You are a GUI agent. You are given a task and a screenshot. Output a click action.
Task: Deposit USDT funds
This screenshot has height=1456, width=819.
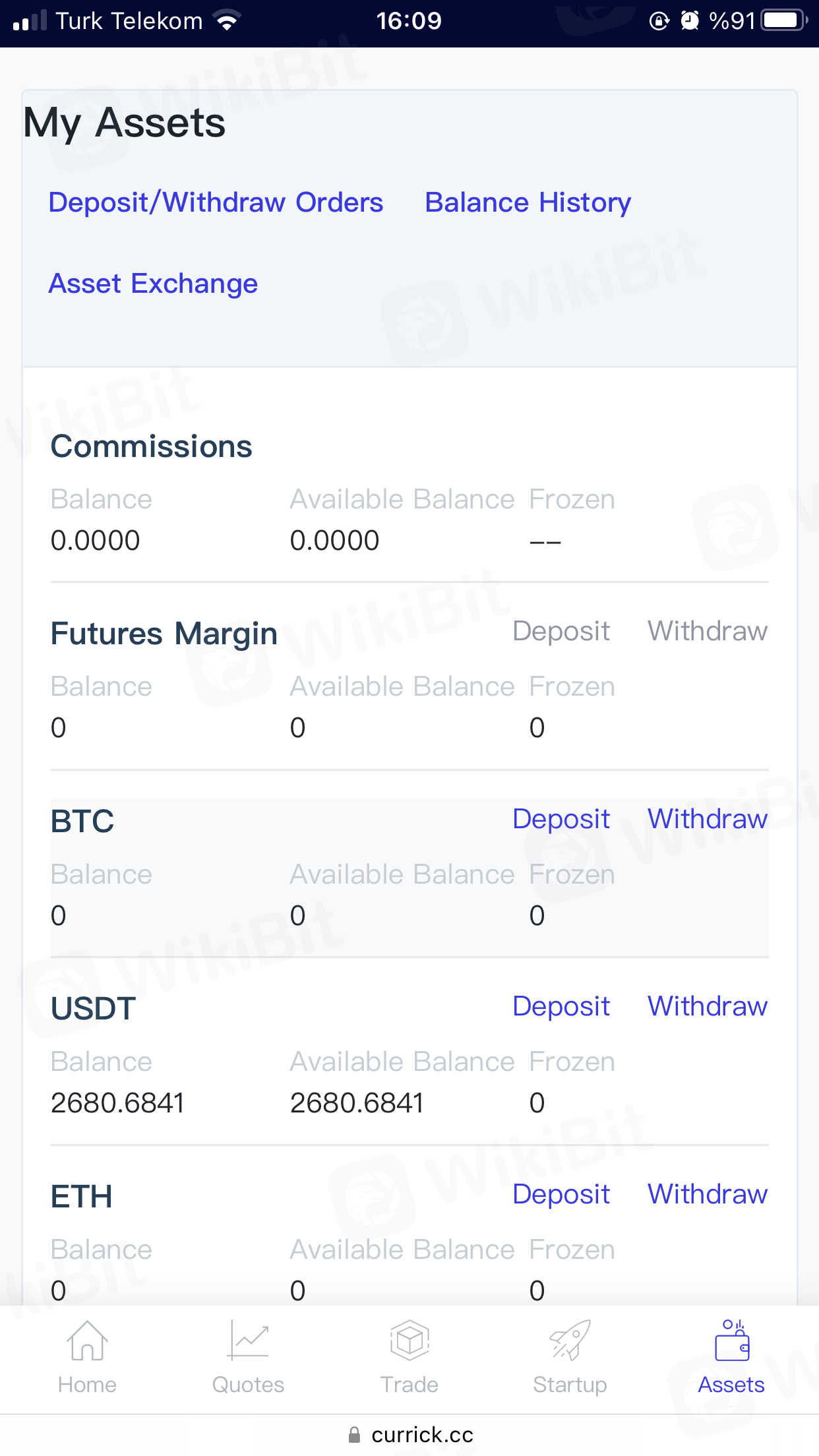click(x=561, y=1006)
